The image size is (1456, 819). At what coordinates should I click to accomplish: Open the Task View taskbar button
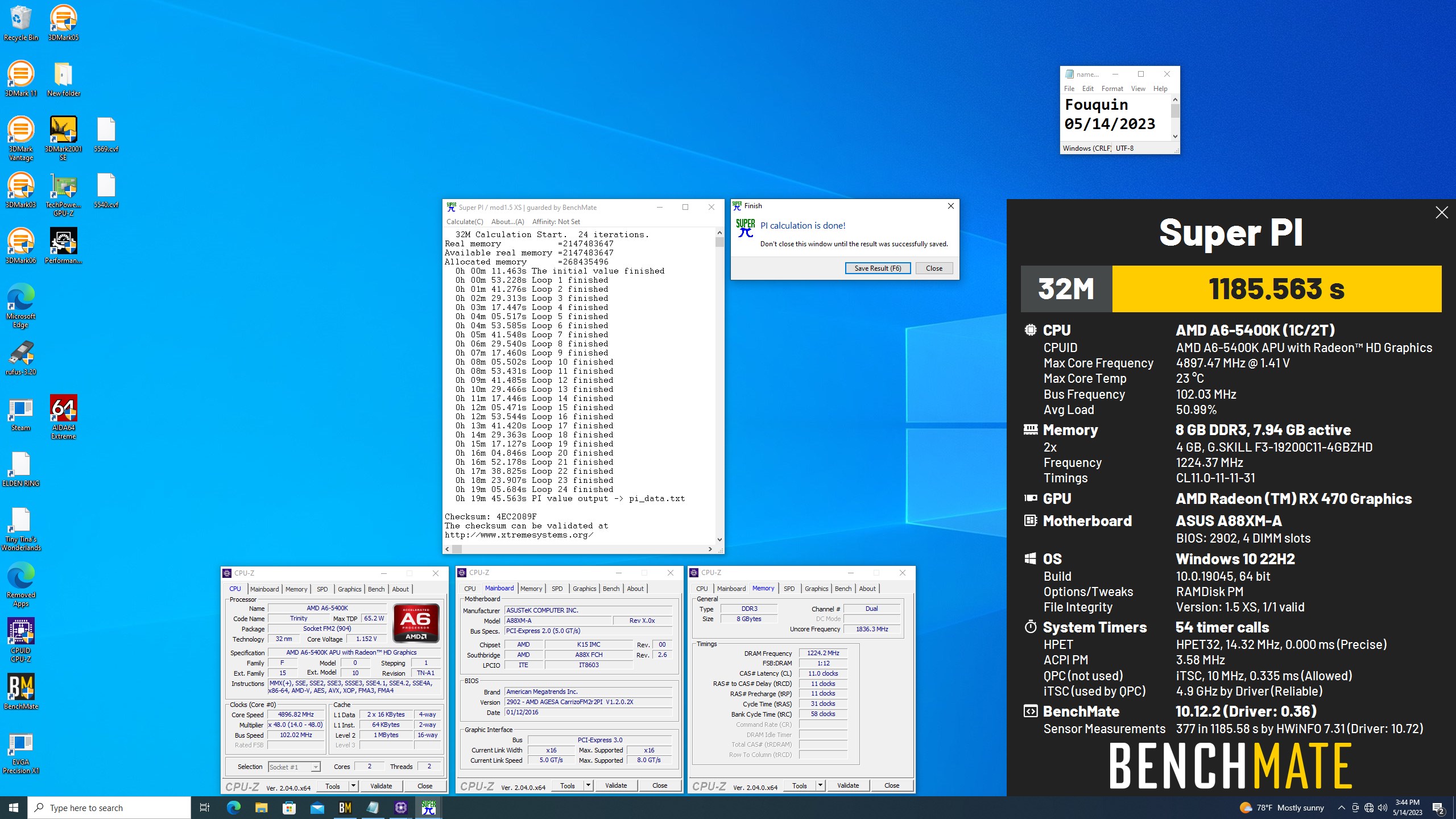point(205,808)
